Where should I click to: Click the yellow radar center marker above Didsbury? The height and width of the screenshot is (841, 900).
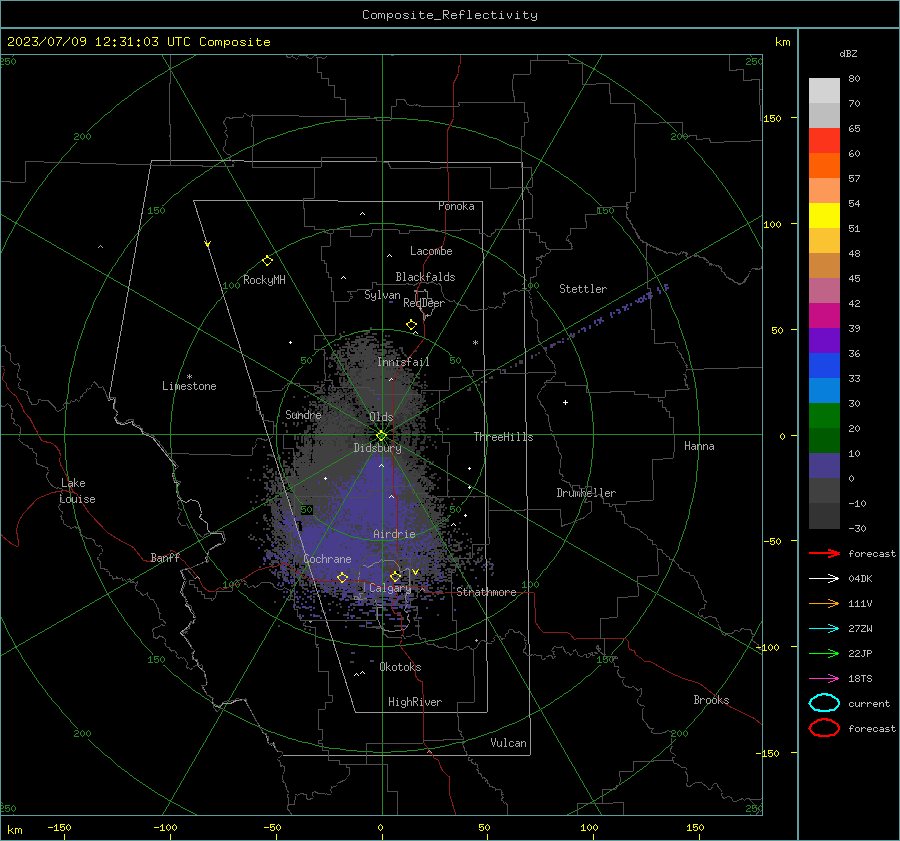pos(381,435)
